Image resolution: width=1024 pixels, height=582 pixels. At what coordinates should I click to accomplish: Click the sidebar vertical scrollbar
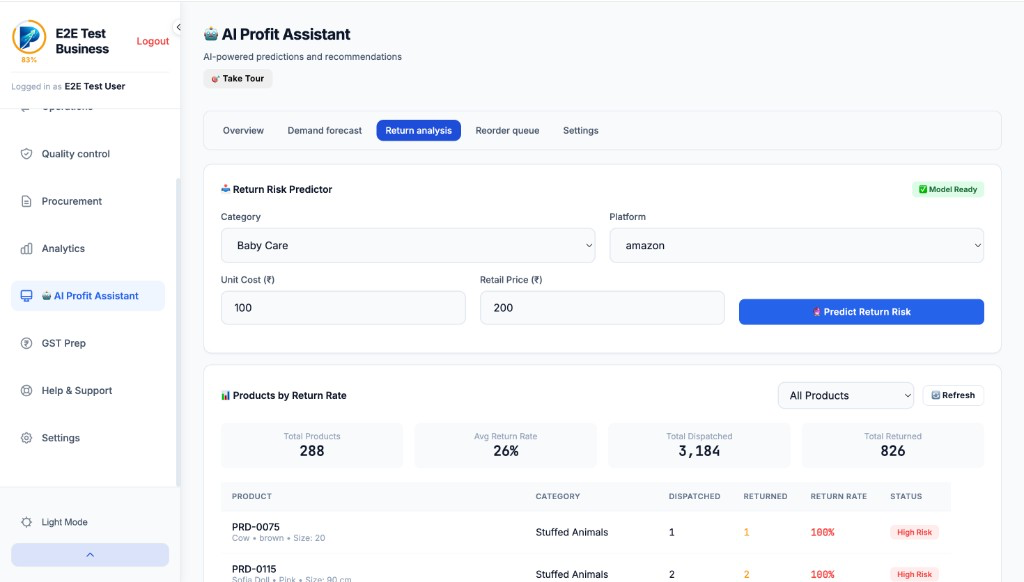pyautogui.click(x=178, y=332)
